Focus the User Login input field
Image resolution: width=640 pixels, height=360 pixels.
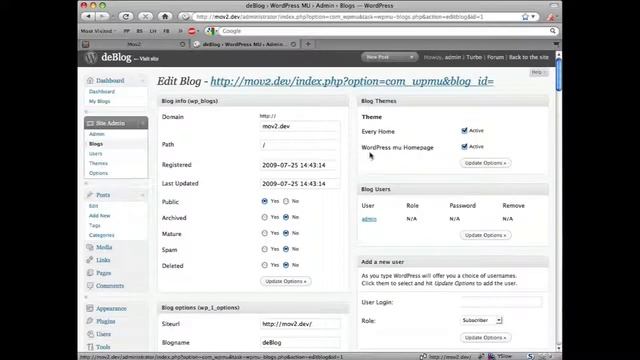point(502,302)
